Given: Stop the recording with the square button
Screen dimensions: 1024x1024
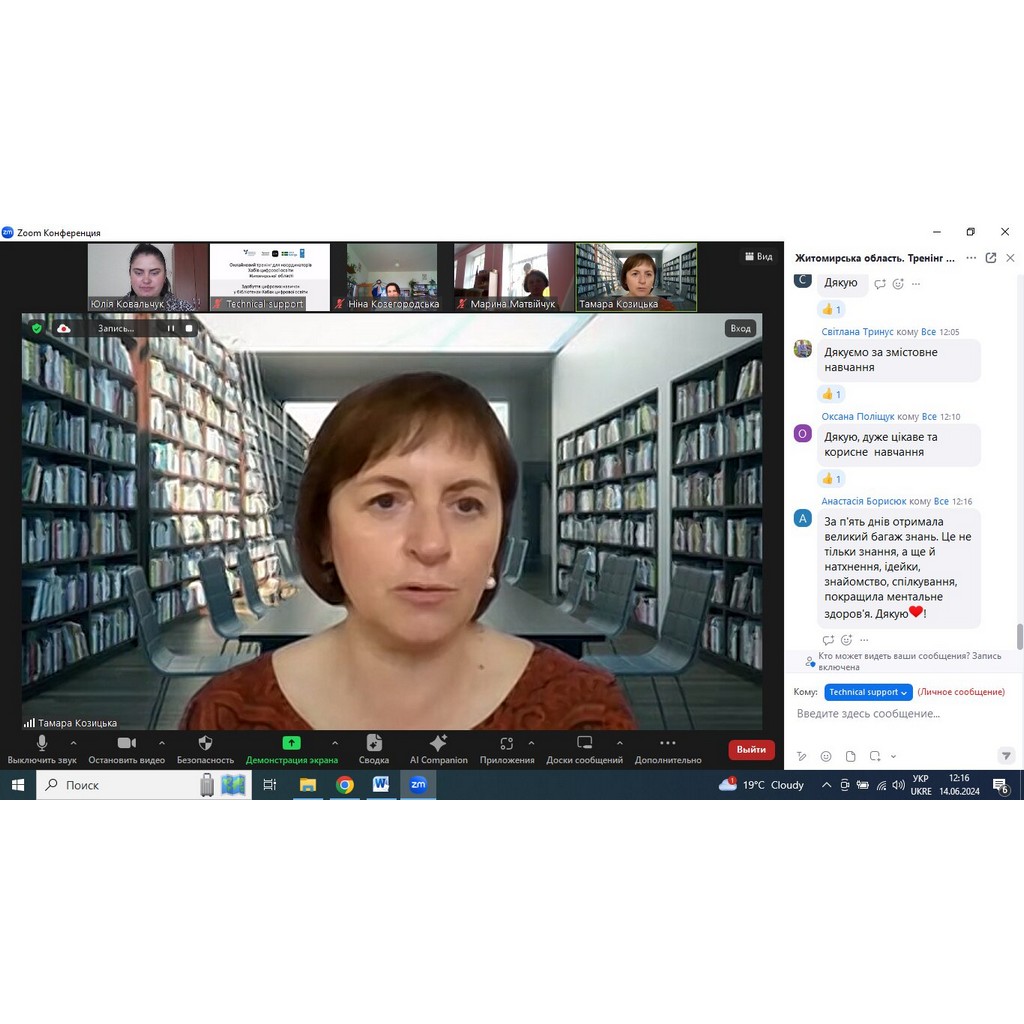Looking at the screenshot, I should pyautogui.click(x=188, y=328).
